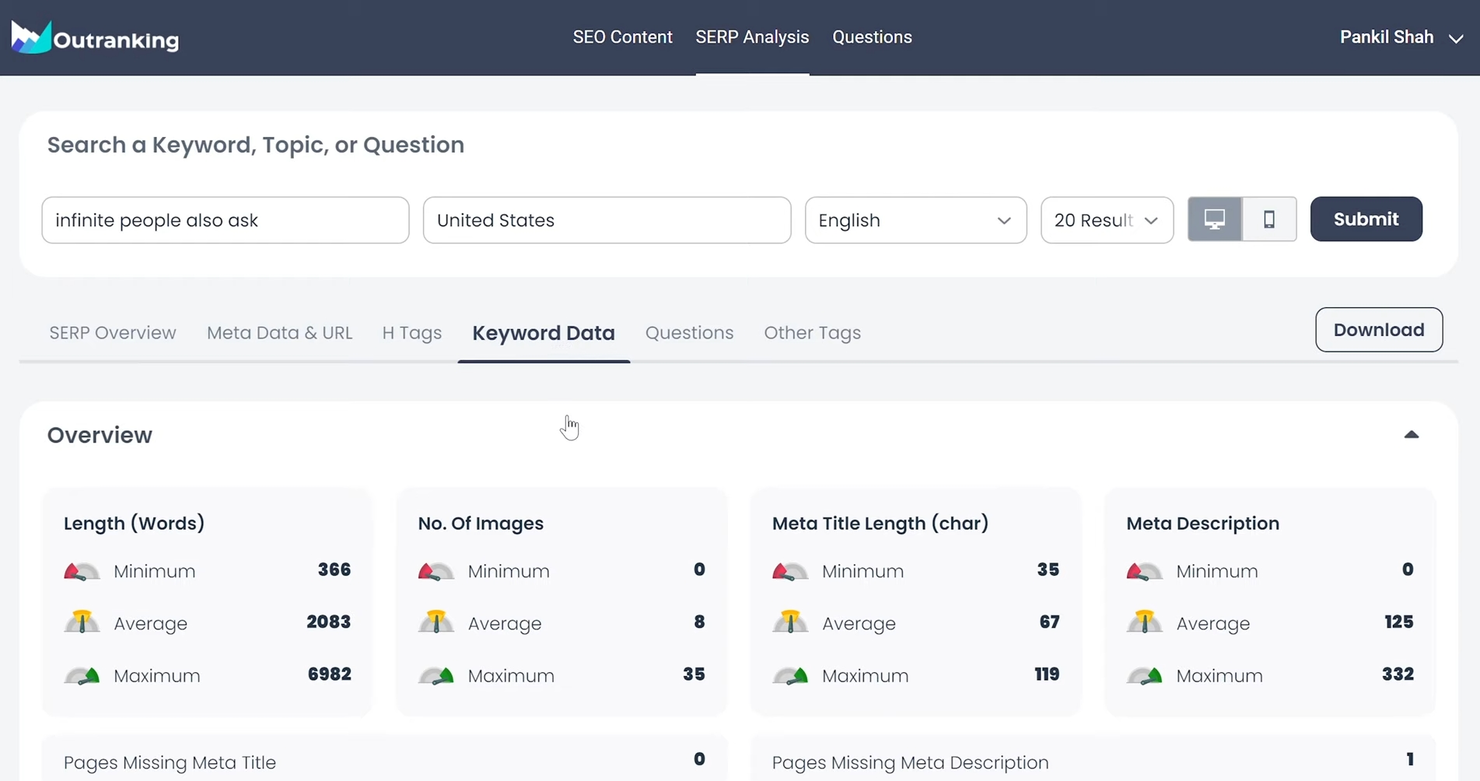Click the Average thermometer icon under Length (Words)

pos(82,622)
